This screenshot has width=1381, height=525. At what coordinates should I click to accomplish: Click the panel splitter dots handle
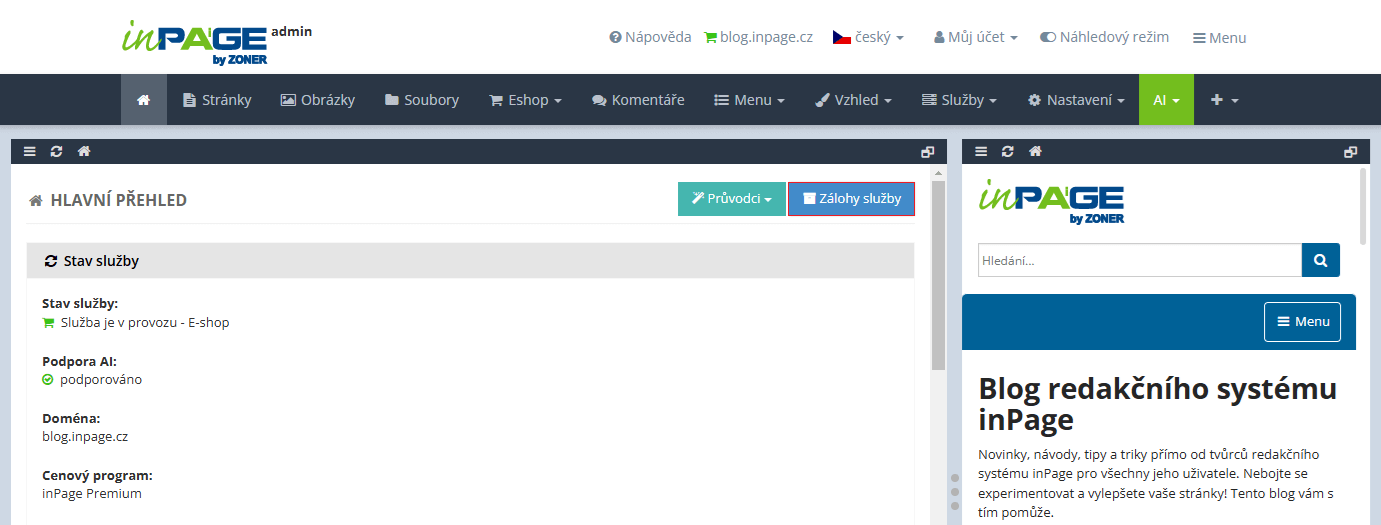(x=955, y=492)
